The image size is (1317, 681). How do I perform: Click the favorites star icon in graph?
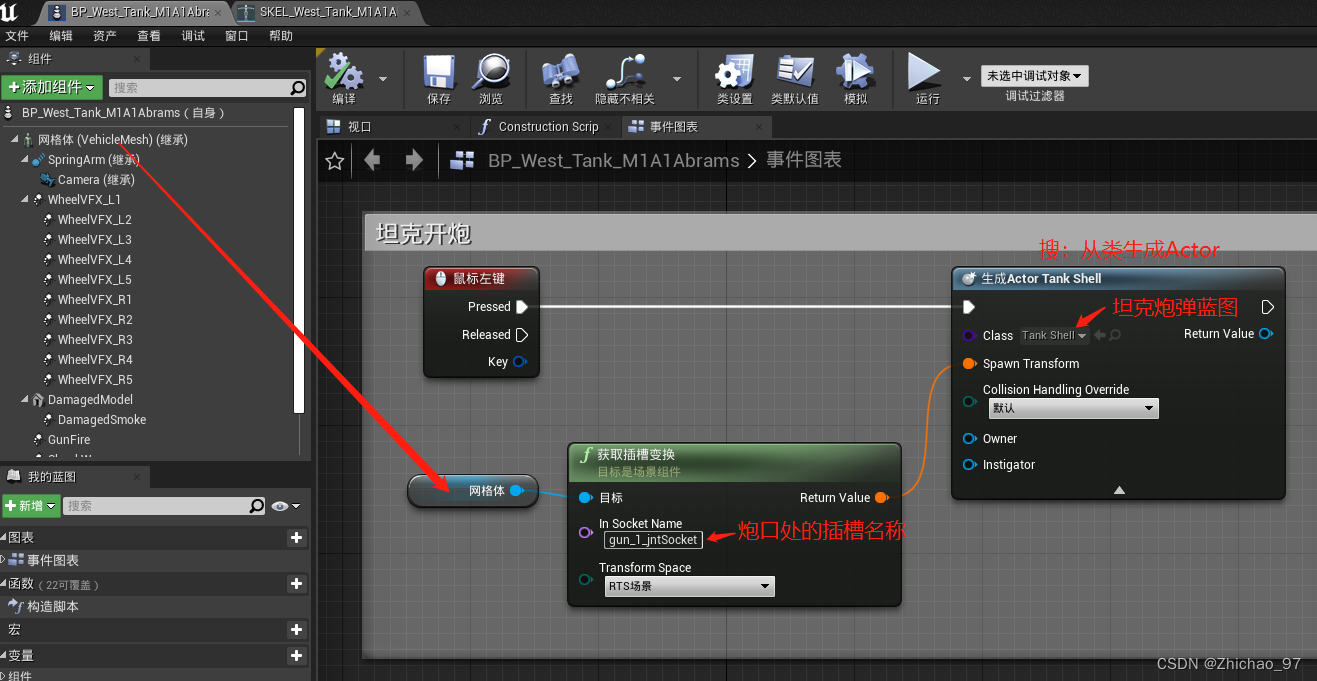point(335,161)
